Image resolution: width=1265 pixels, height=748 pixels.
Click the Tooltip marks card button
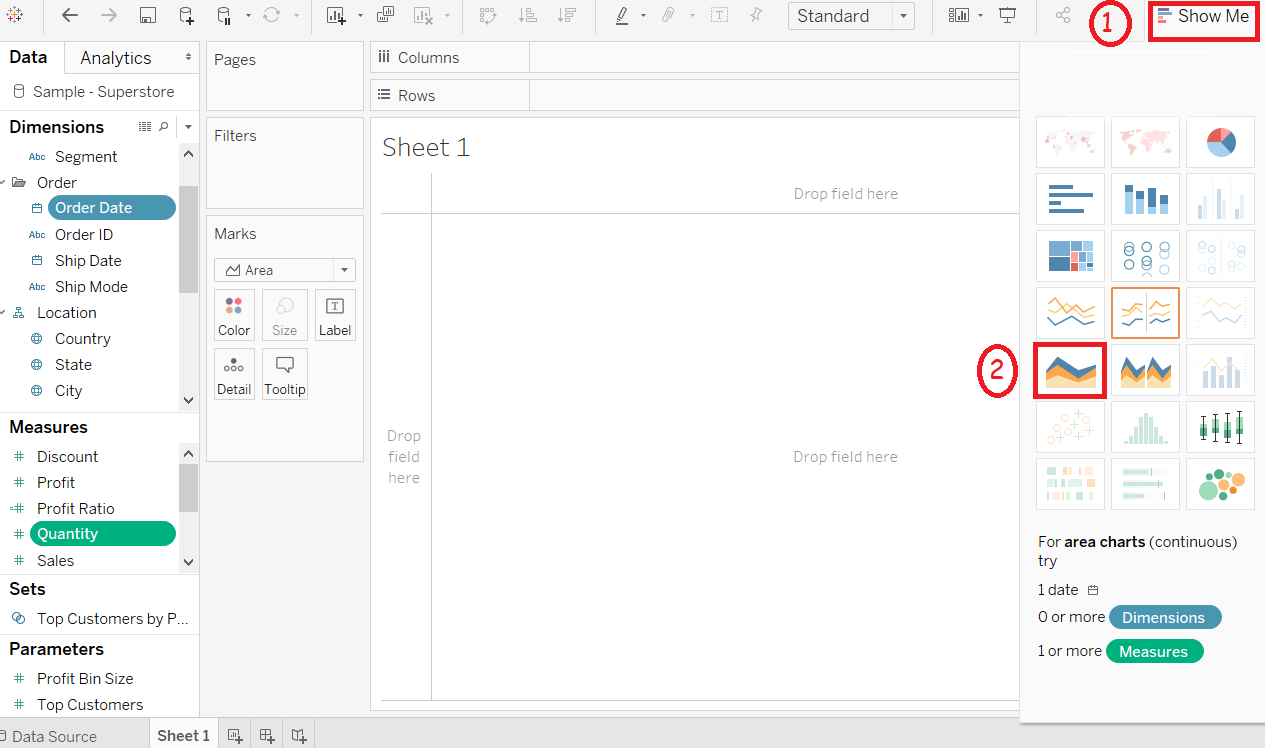pos(284,373)
